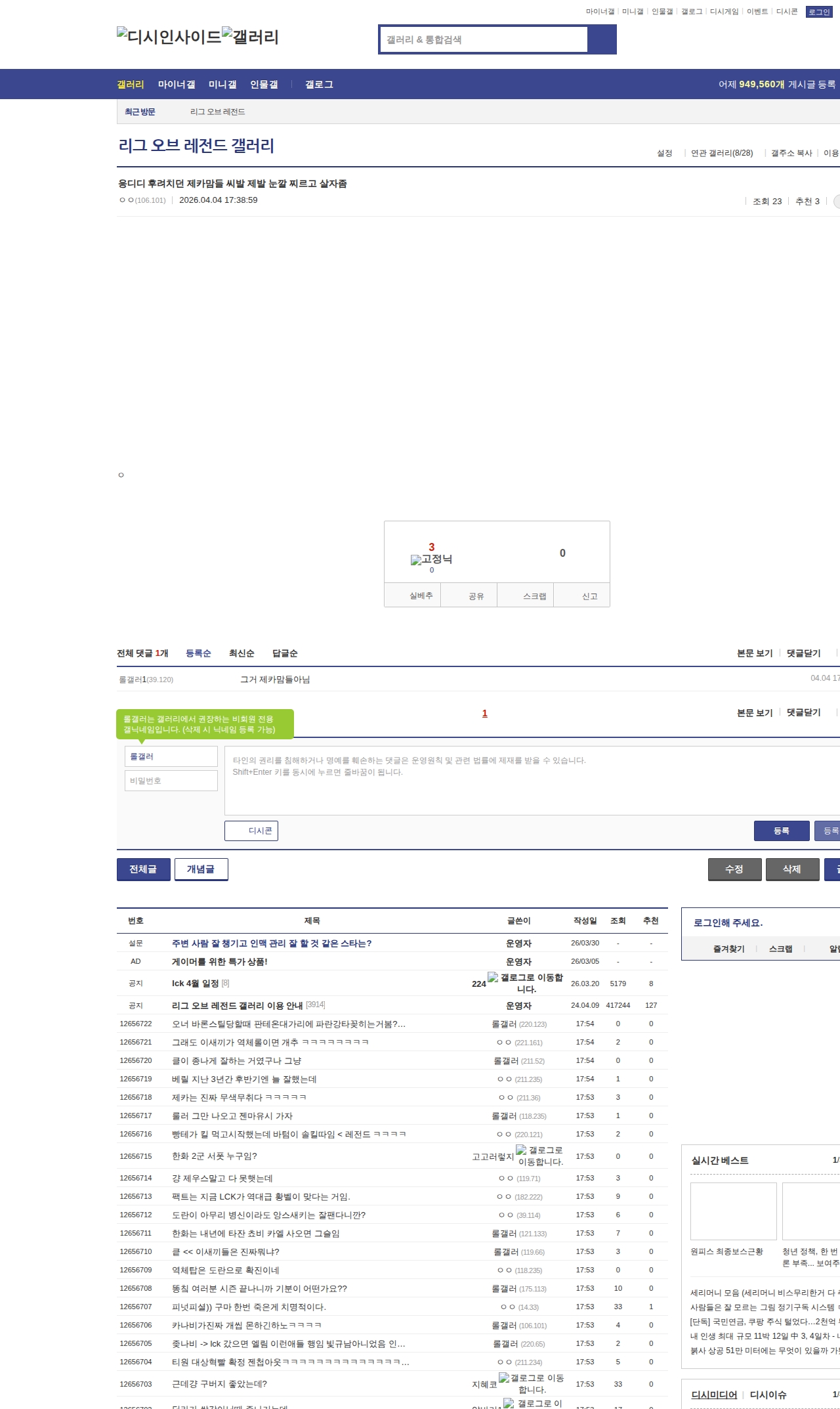
Task: Open gallog icon next to user 고고러렇지
Action: point(521,1150)
